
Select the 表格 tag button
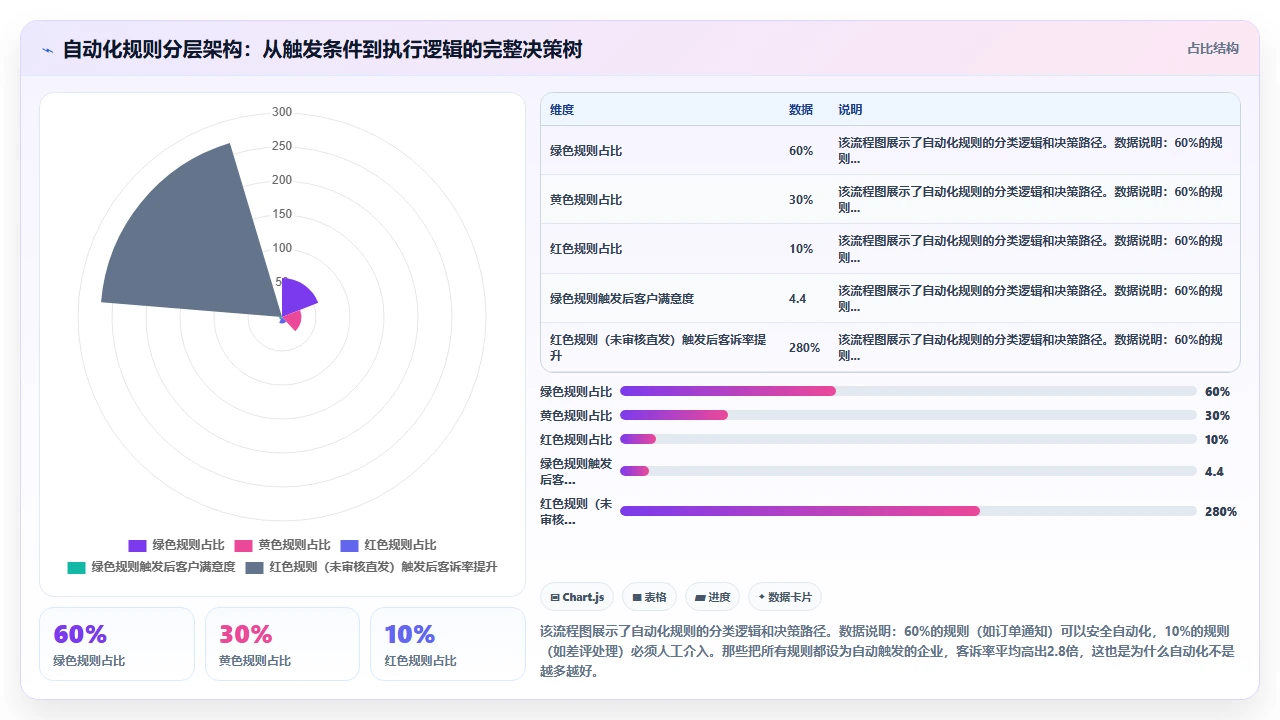(649, 597)
